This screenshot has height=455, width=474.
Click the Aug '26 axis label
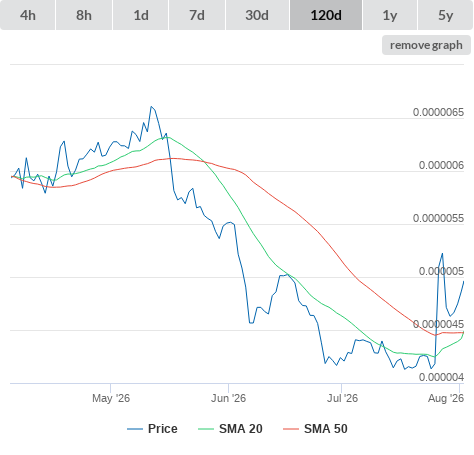click(446, 398)
